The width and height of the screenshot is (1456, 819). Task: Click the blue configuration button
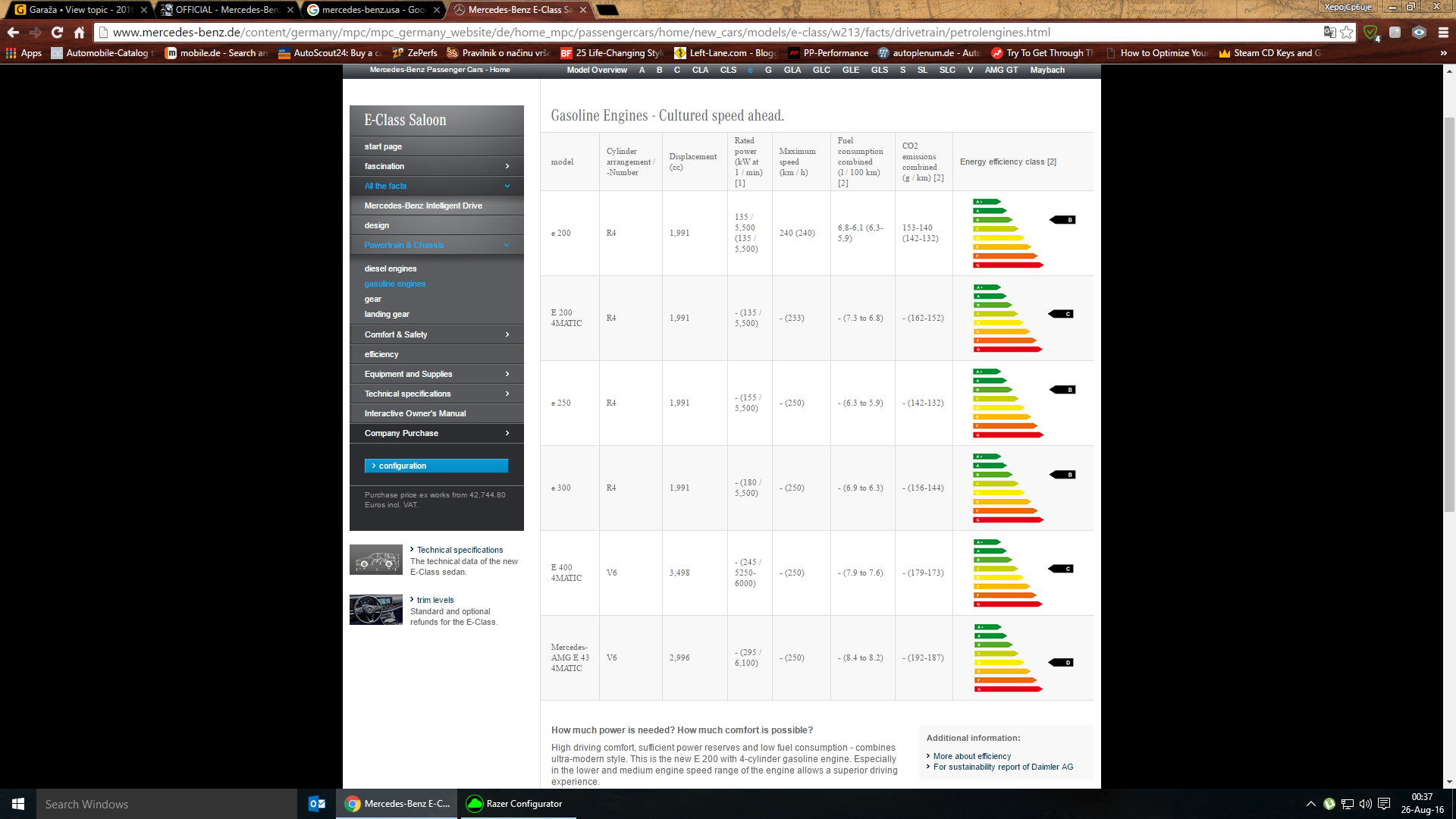click(x=436, y=466)
